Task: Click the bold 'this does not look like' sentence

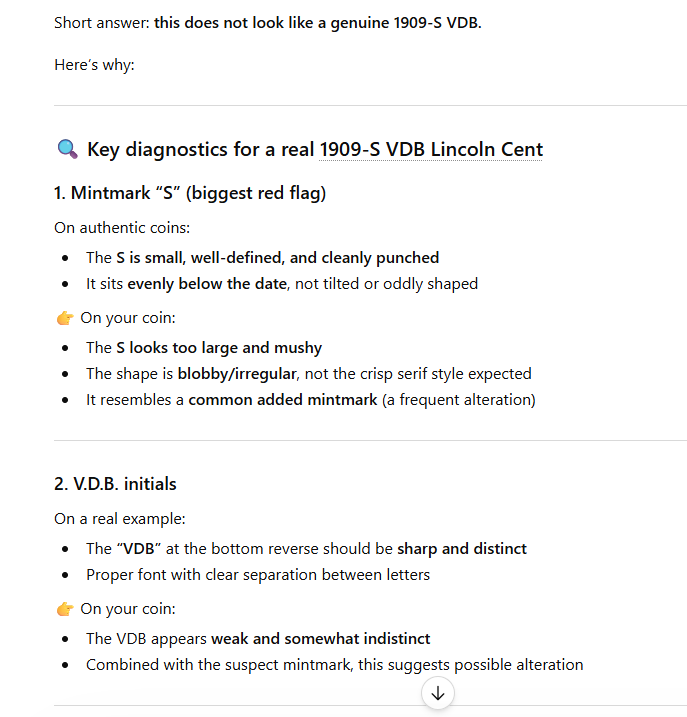Action: 317,22
